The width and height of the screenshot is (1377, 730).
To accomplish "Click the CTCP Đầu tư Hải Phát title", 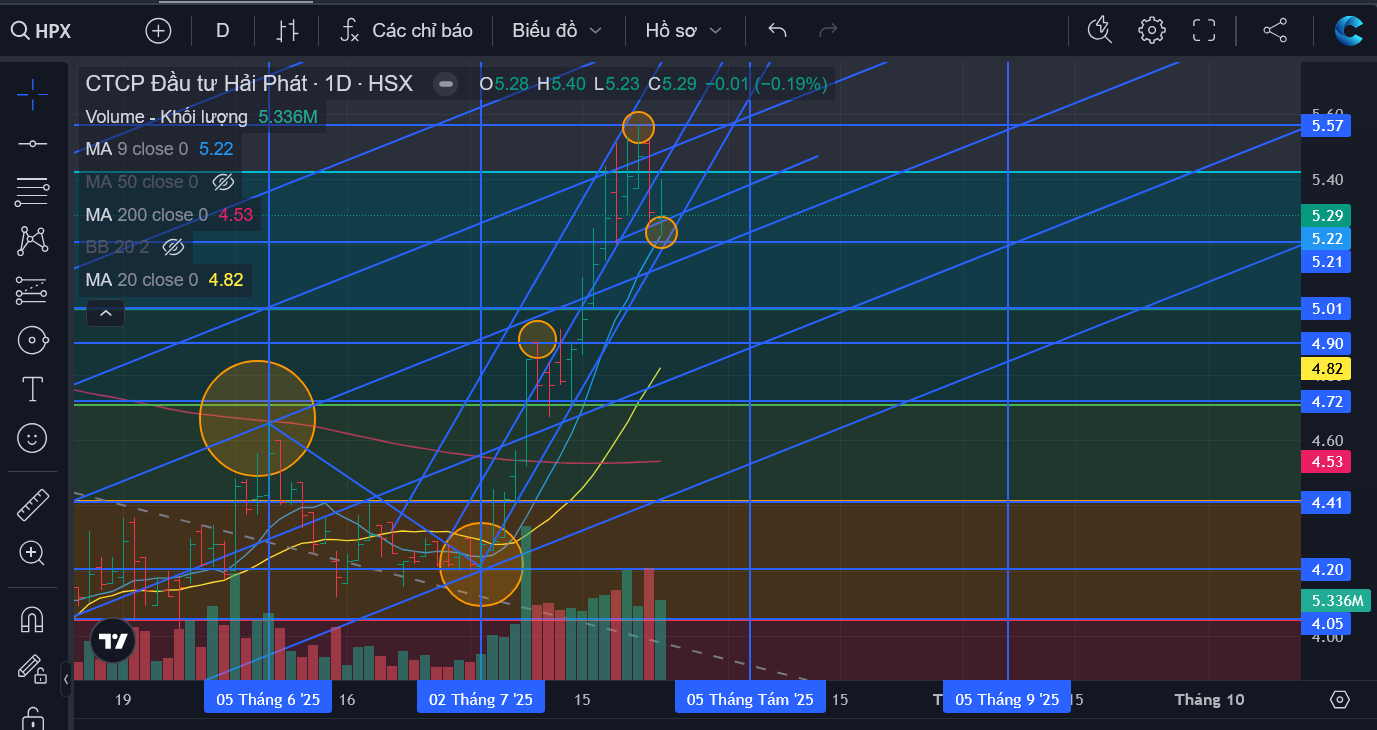I will point(196,84).
